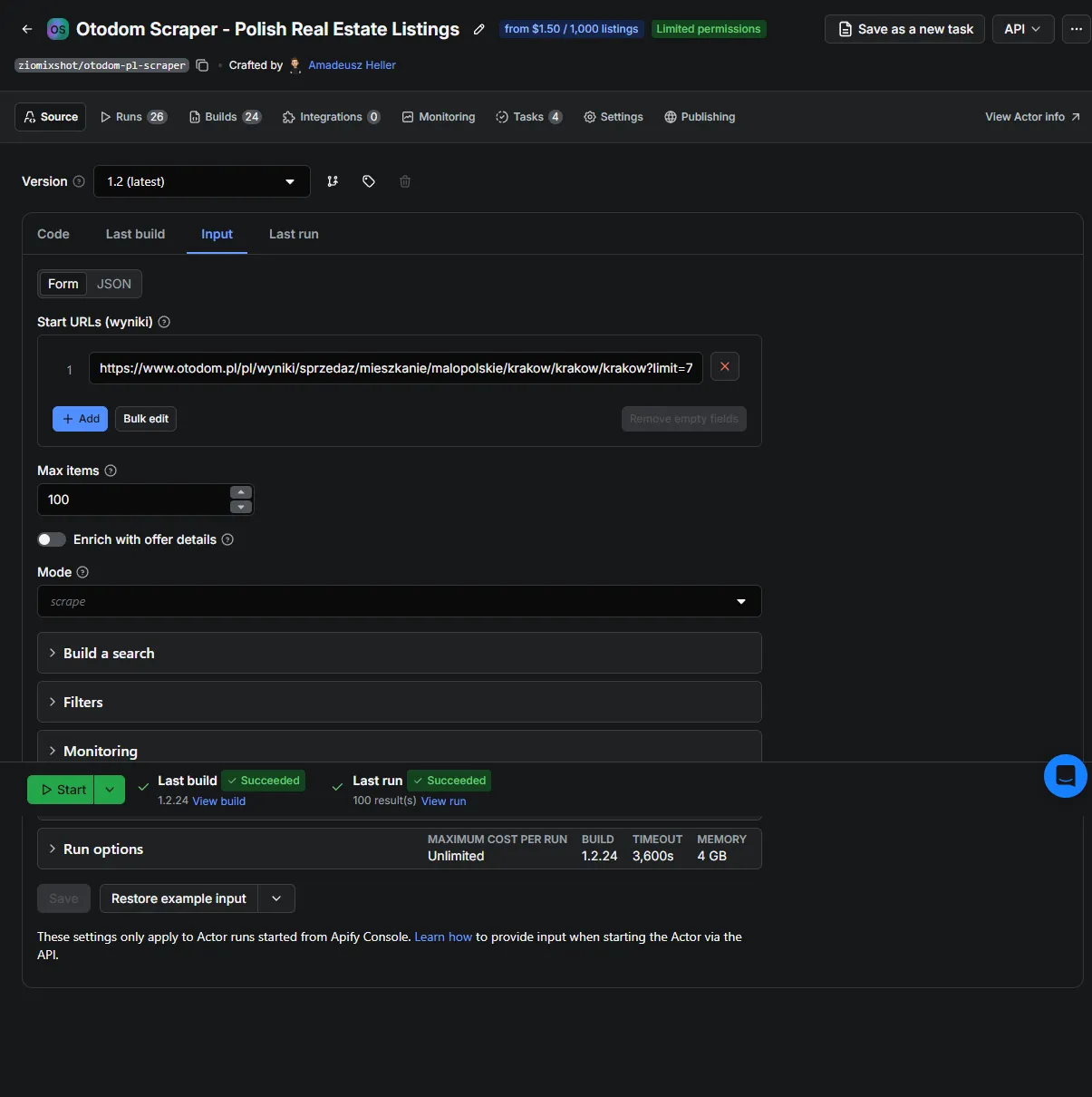1092x1097 pixels.
Task: Click the View build link
Action: tap(218, 801)
